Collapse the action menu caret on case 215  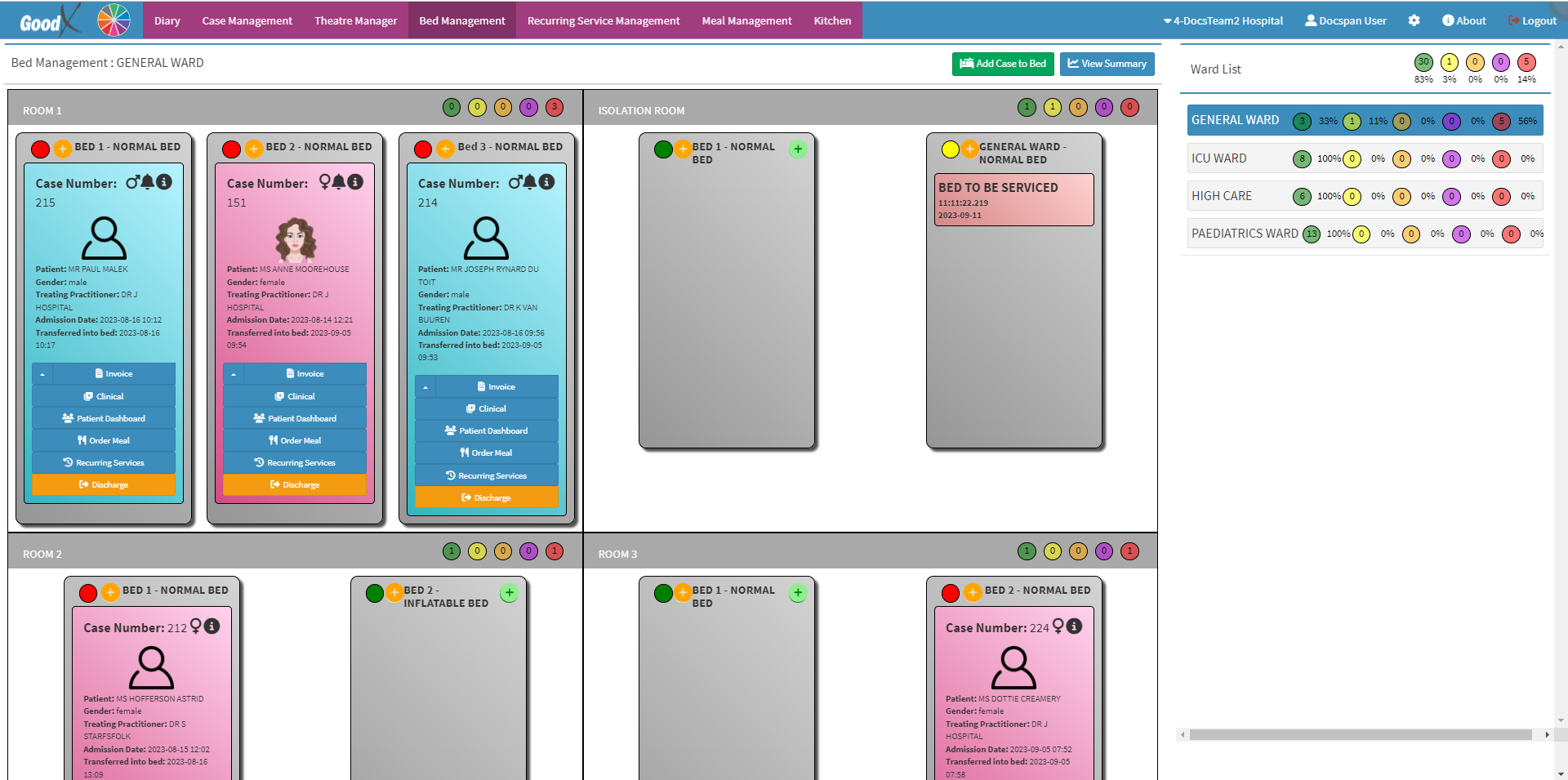click(x=42, y=374)
